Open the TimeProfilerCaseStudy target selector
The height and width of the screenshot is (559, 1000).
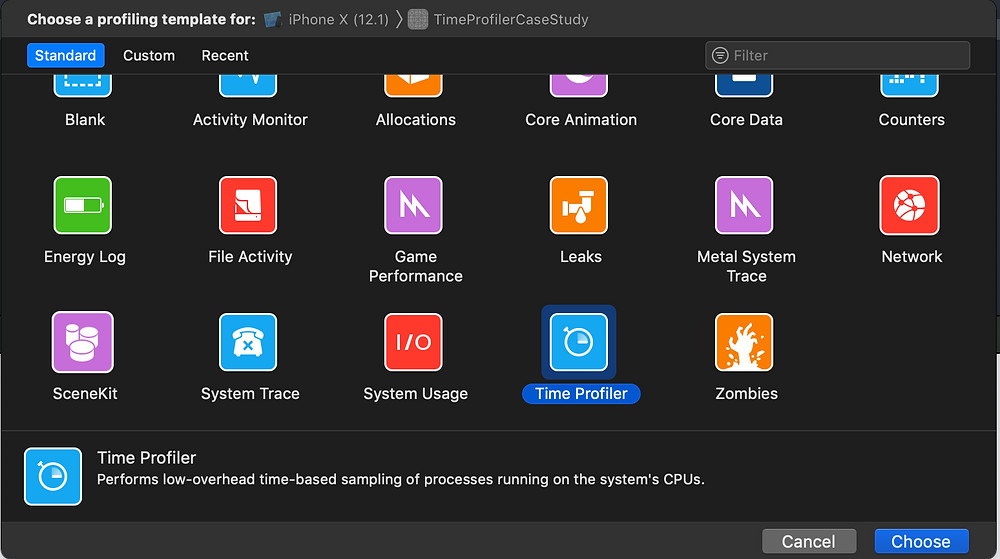pyautogui.click(x=498, y=19)
